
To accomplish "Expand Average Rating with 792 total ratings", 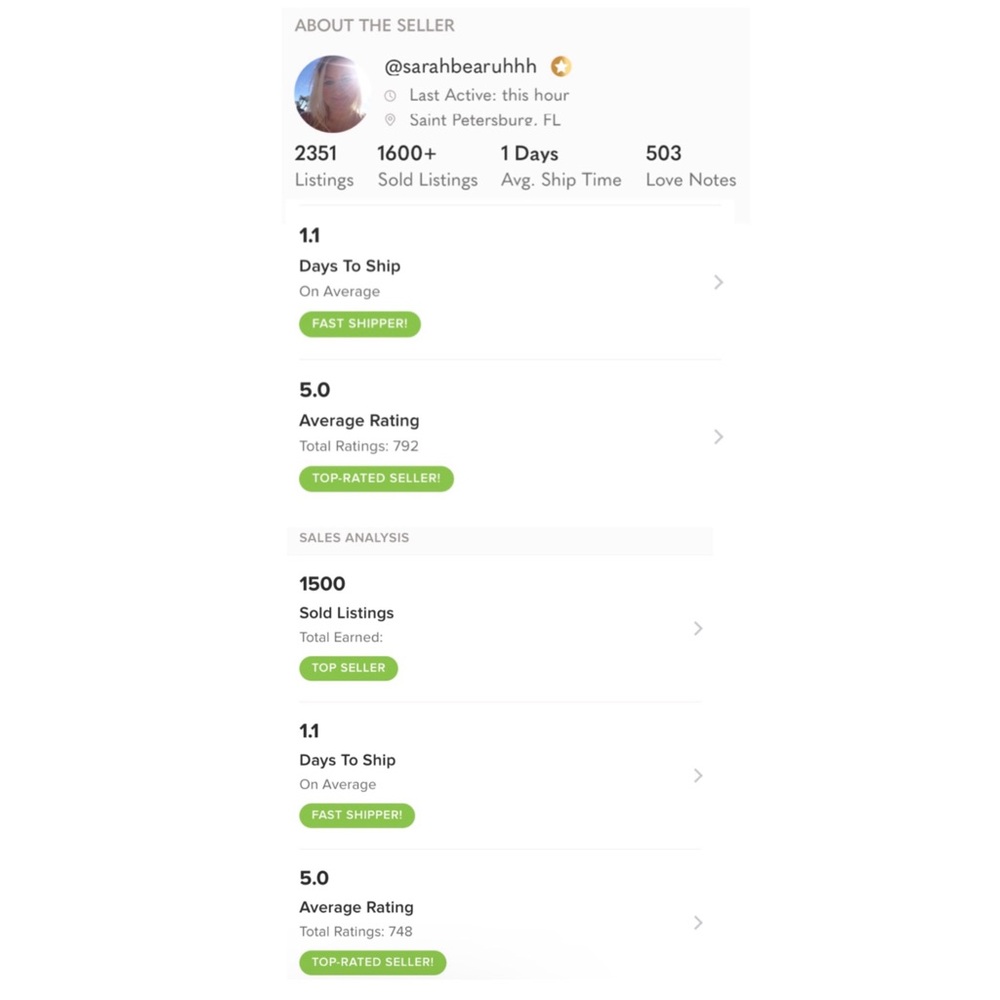I will (719, 437).
